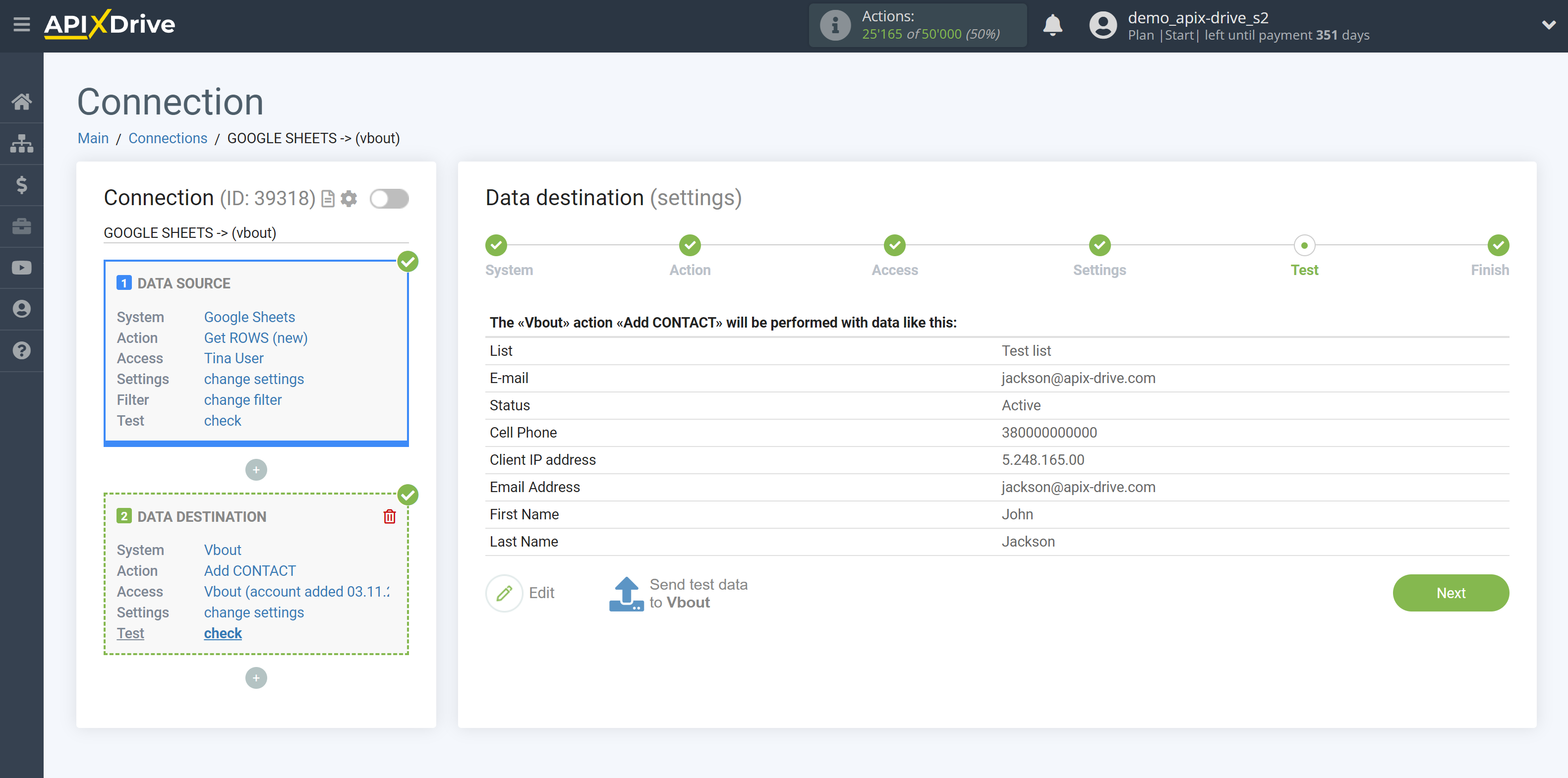Enable the connection toggle switch
This screenshot has height=778, width=1568.
click(x=389, y=199)
